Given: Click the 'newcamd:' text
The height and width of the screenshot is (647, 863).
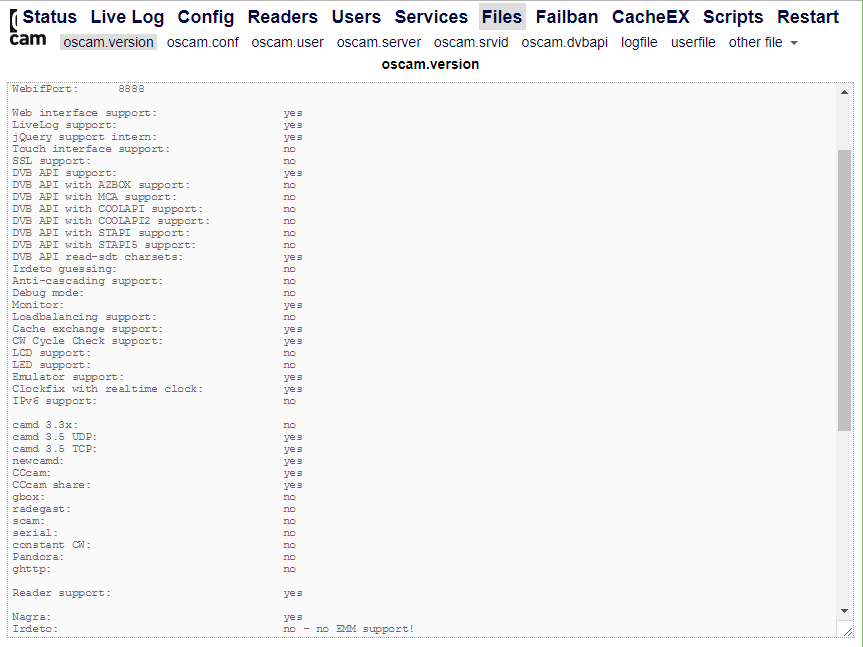Looking at the screenshot, I should tap(39, 461).
